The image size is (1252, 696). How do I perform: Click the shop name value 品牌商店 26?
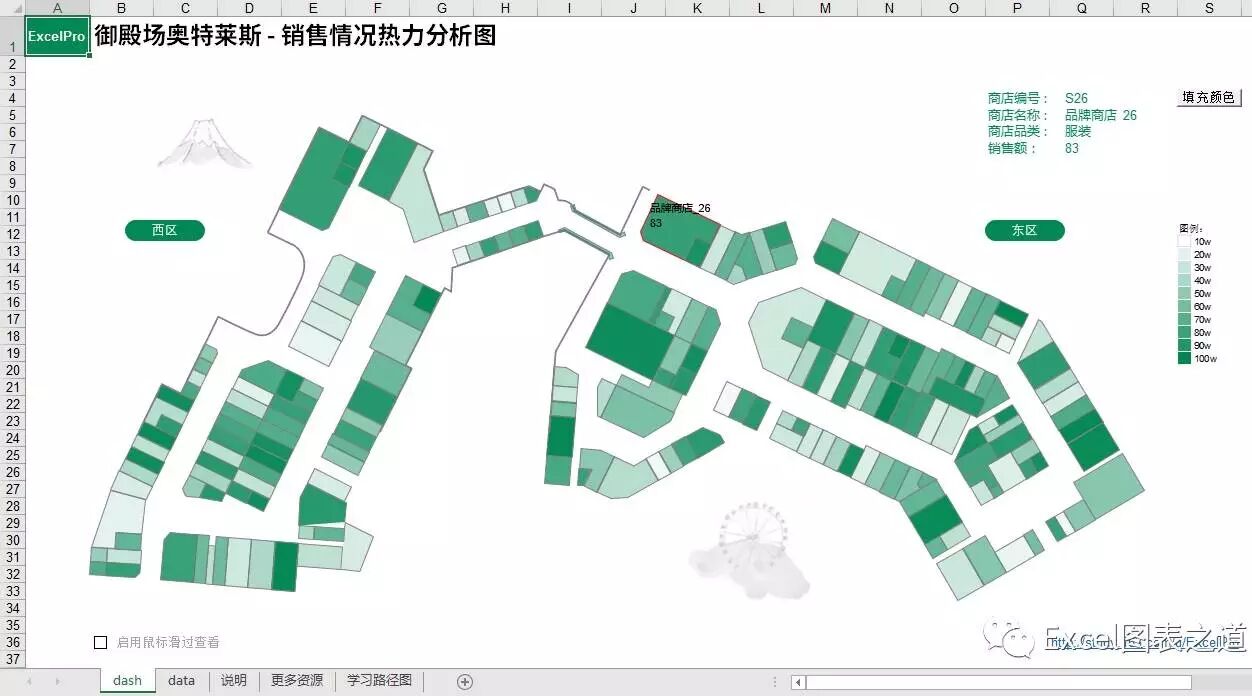[x=1101, y=115]
